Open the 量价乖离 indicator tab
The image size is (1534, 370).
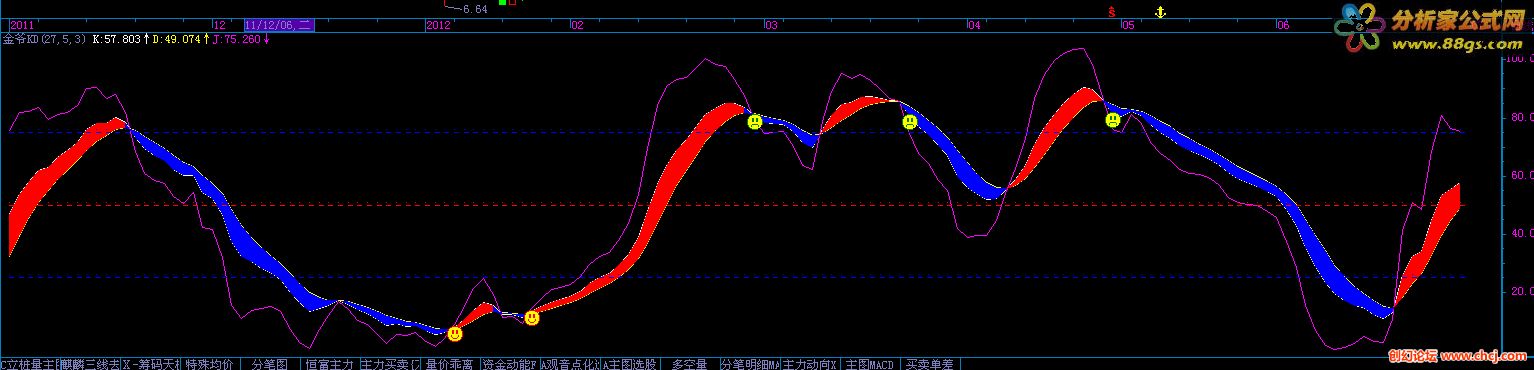(x=449, y=364)
